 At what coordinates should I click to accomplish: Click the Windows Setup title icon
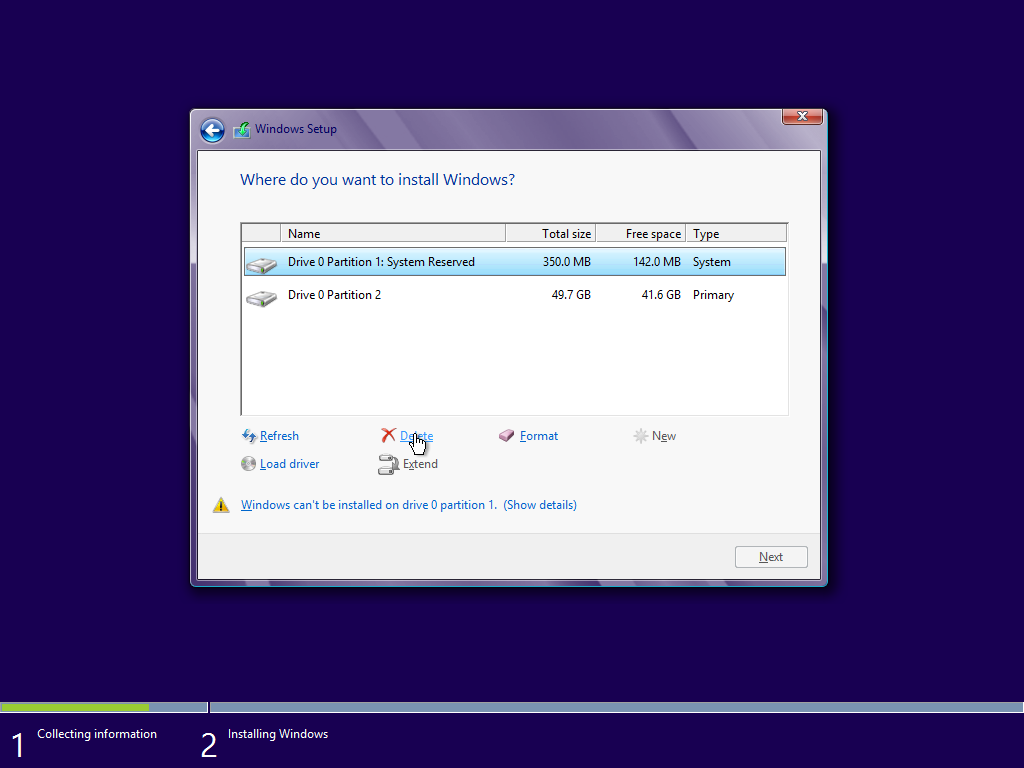[242, 129]
